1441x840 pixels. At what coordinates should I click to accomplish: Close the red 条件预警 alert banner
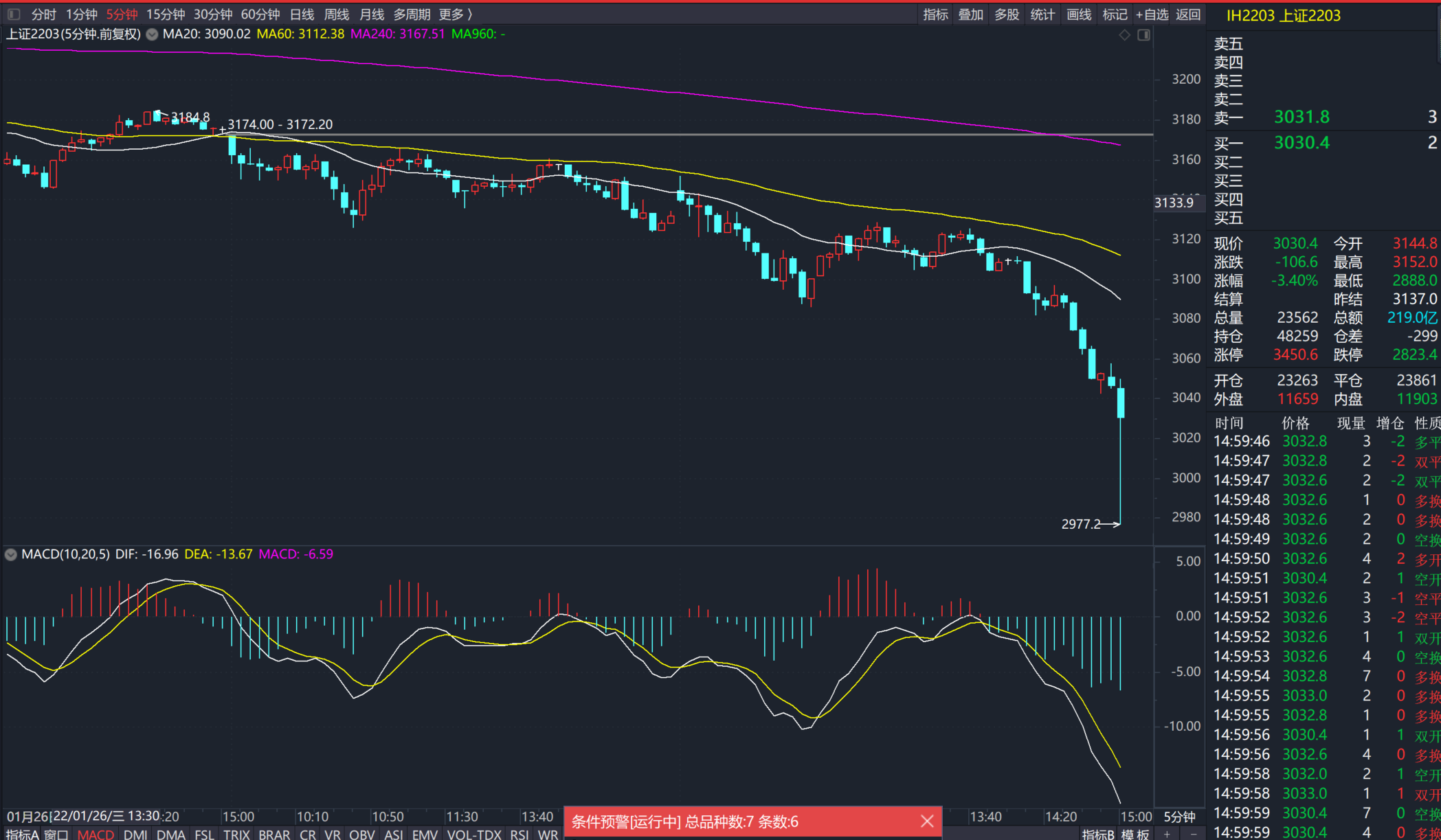pos(927,821)
